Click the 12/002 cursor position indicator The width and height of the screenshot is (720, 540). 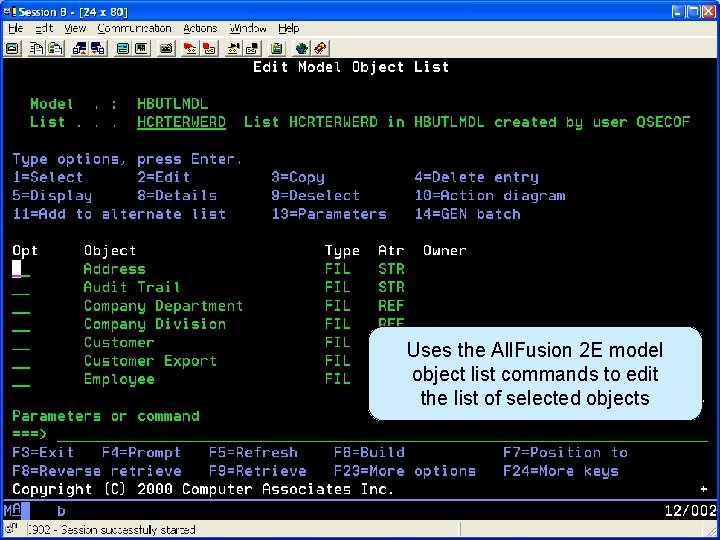point(691,510)
